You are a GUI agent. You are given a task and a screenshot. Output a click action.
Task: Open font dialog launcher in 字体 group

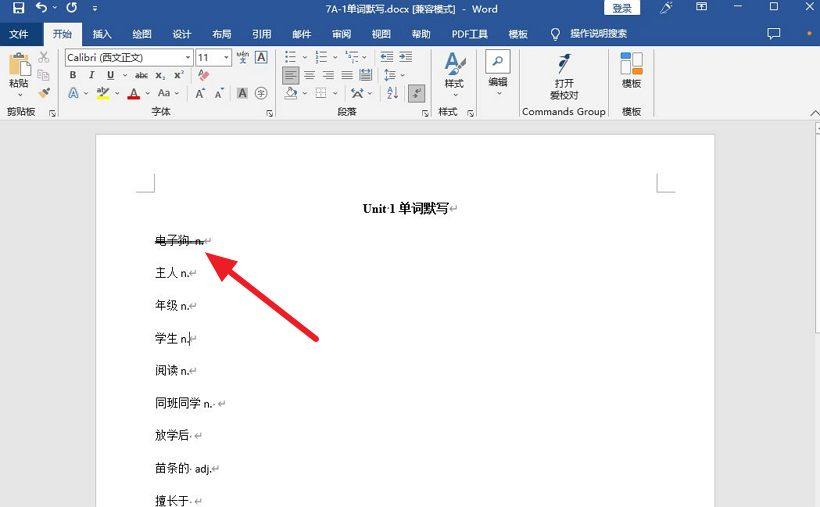click(270, 112)
